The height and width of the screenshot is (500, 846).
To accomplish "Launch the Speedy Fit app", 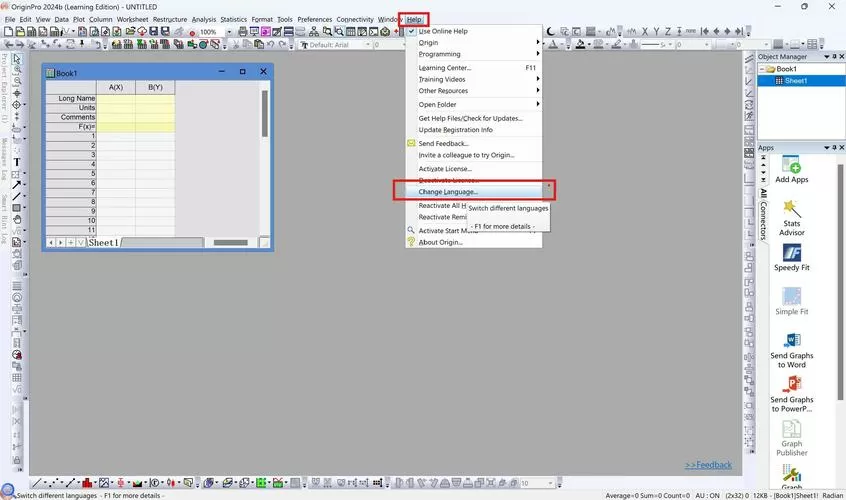I will point(792,257).
